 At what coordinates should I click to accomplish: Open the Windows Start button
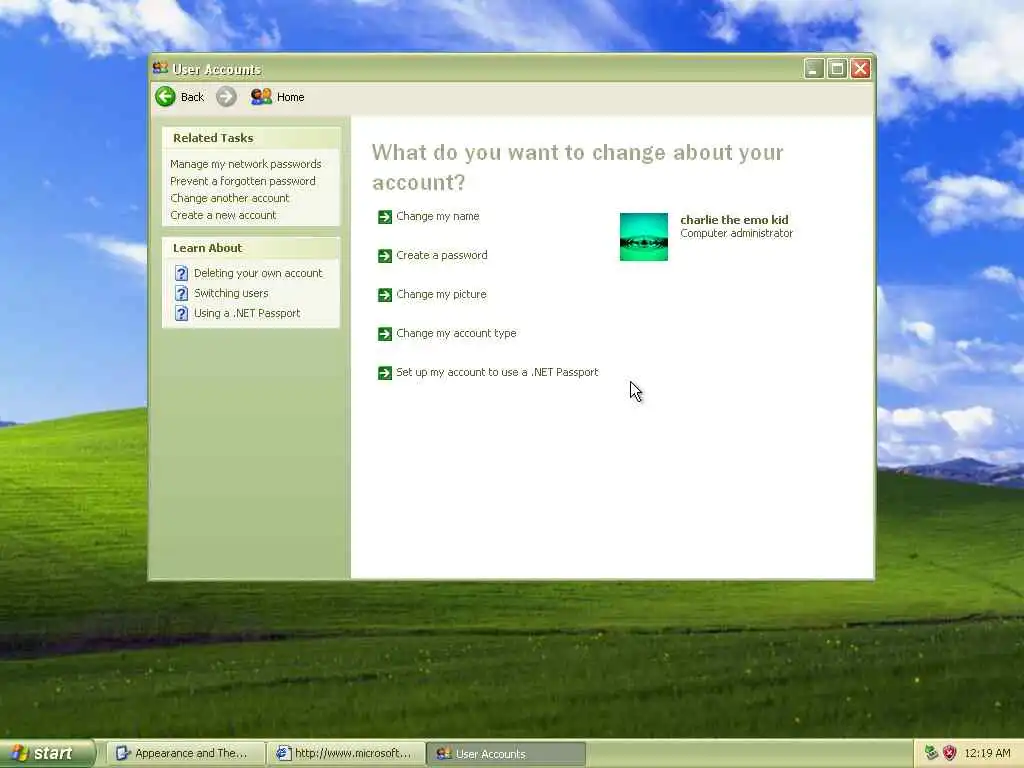point(47,754)
